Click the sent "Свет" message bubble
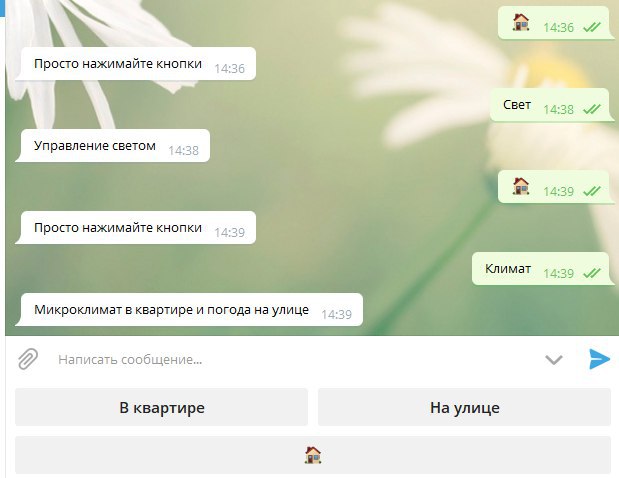 [552, 105]
